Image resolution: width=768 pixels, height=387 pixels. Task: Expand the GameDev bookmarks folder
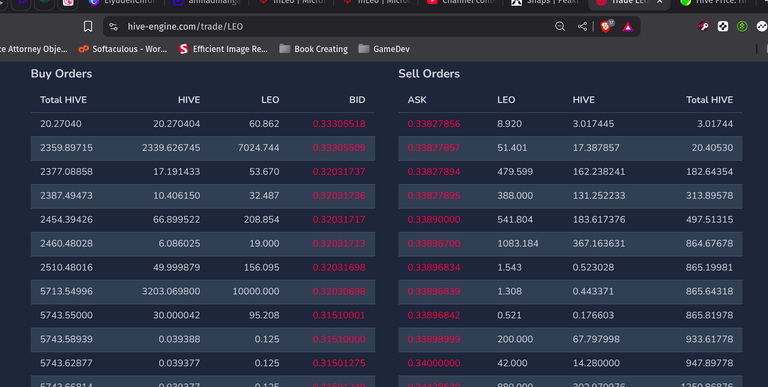pyautogui.click(x=384, y=49)
